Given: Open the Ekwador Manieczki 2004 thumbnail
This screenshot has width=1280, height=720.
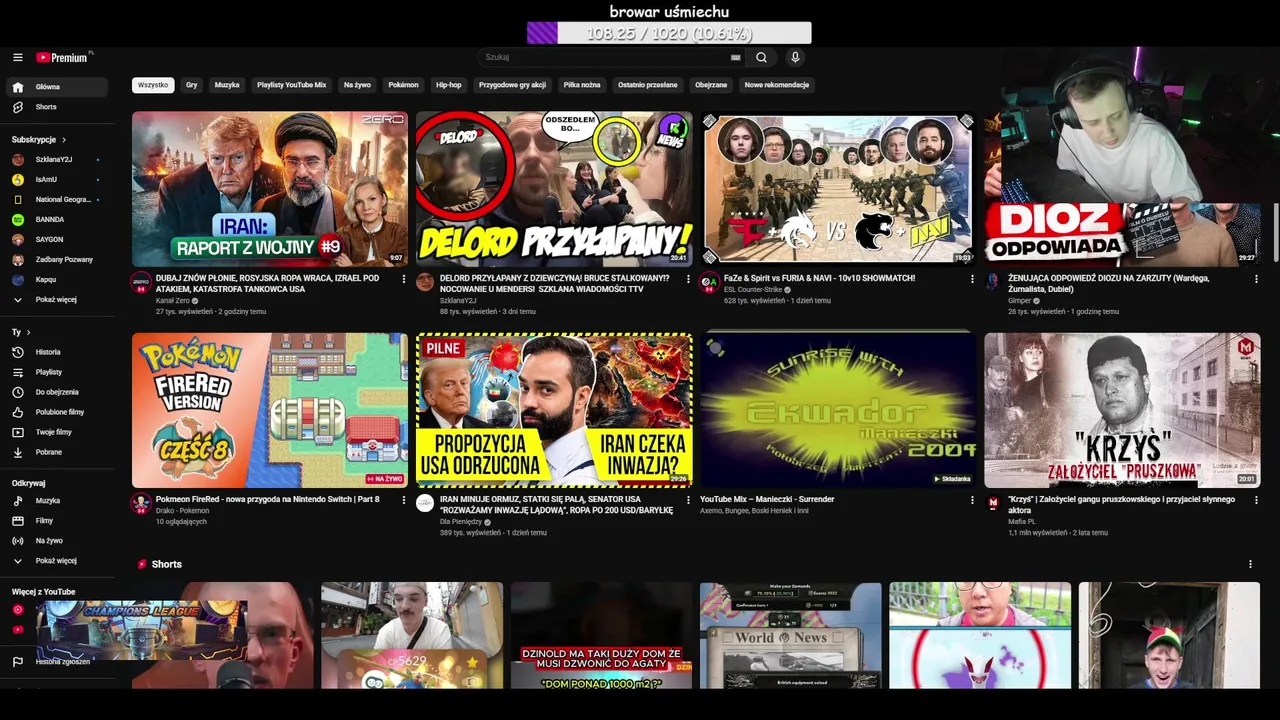Looking at the screenshot, I should click(x=838, y=410).
